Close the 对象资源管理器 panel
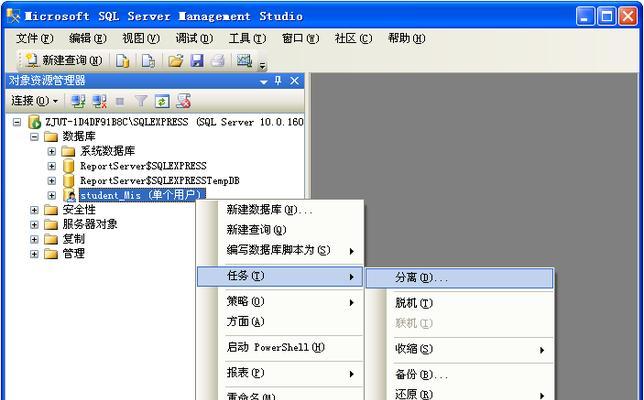The width and height of the screenshot is (644, 400). pyautogui.click(x=294, y=81)
